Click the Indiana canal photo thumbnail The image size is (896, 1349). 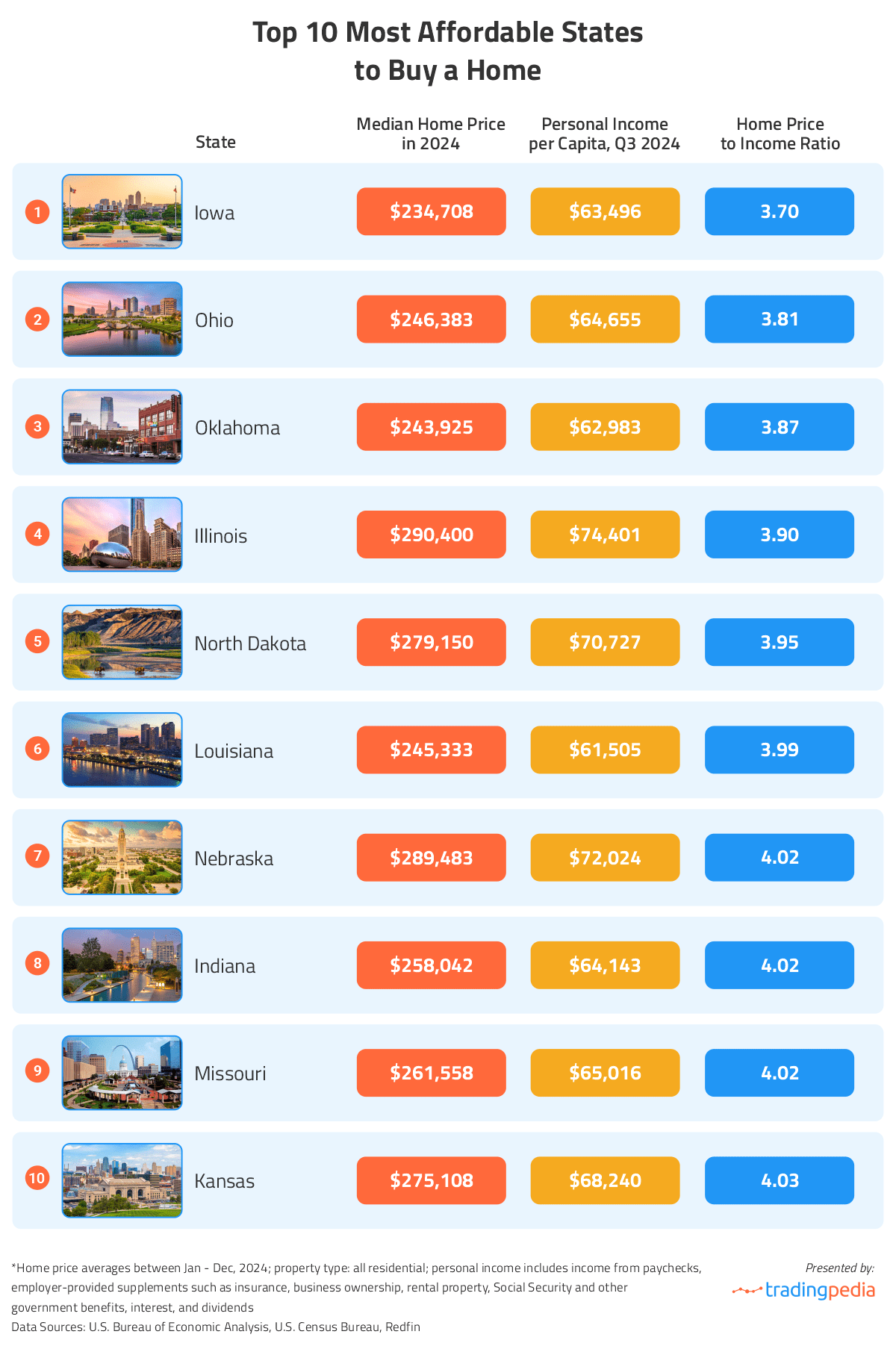(x=122, y=965)
